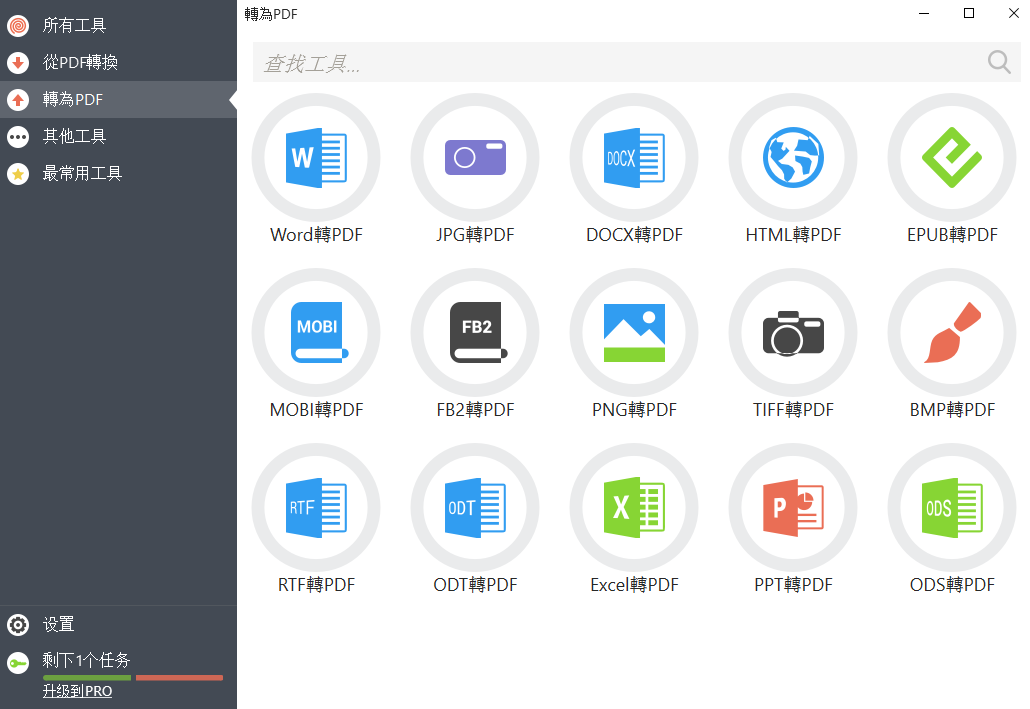Open the TIFF轉PDF camera icon
The height and width of the screenshot is (709, 1030).
tap(793, 332)
